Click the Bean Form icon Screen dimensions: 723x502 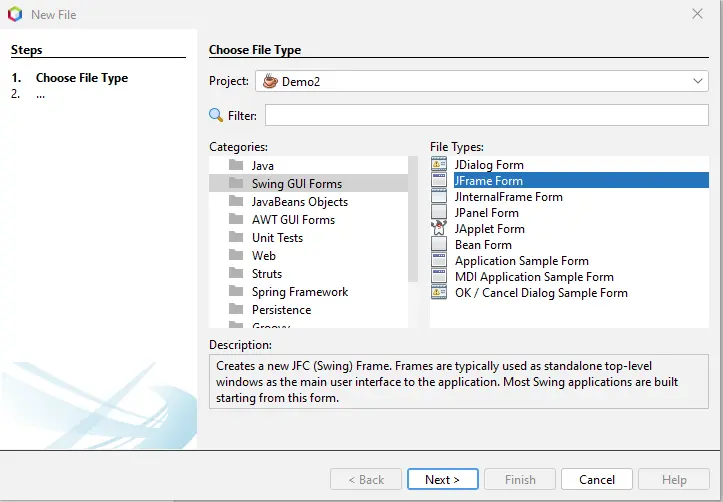(x=439, y=244)
